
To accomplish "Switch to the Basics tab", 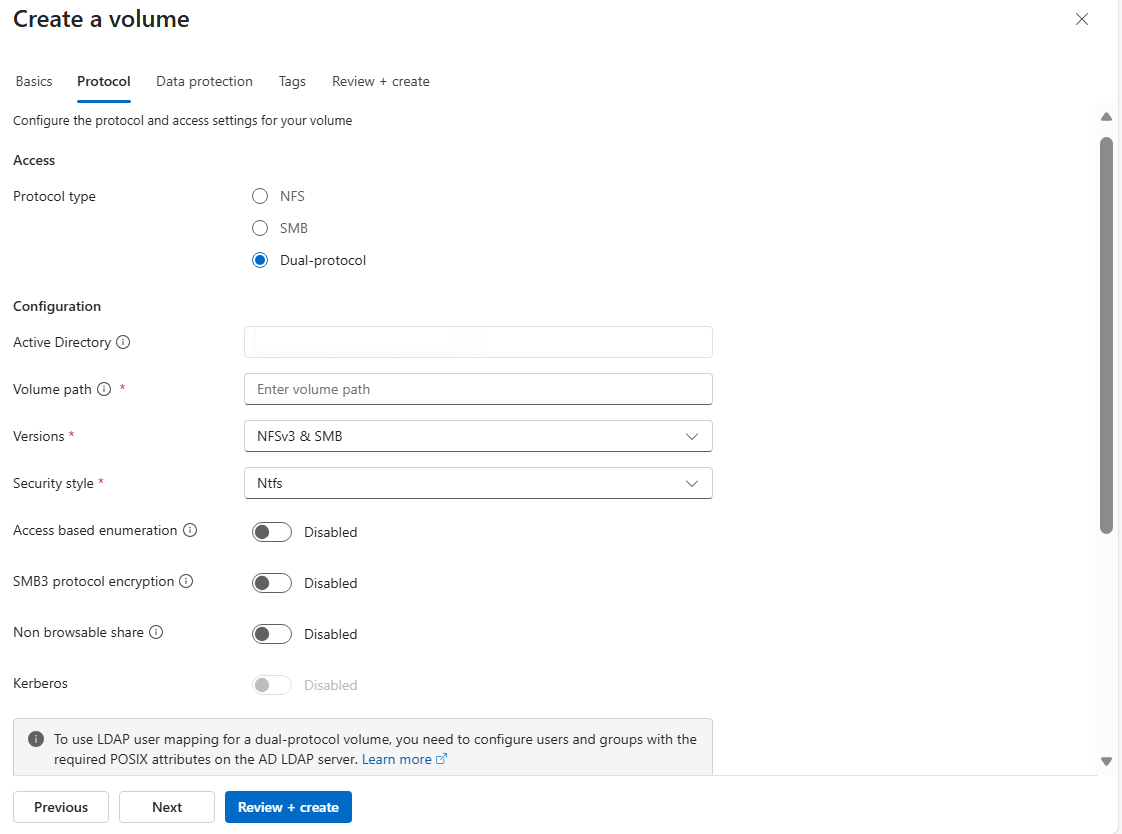I will [34, 82].
